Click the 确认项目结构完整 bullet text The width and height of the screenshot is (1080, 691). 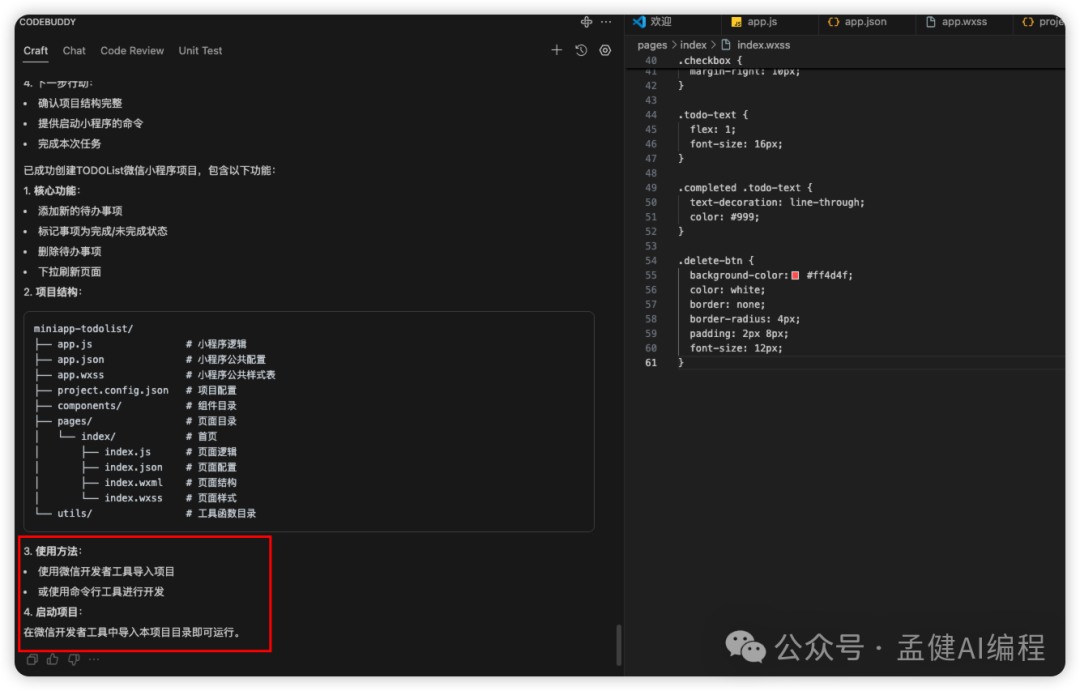coord(80,103)
